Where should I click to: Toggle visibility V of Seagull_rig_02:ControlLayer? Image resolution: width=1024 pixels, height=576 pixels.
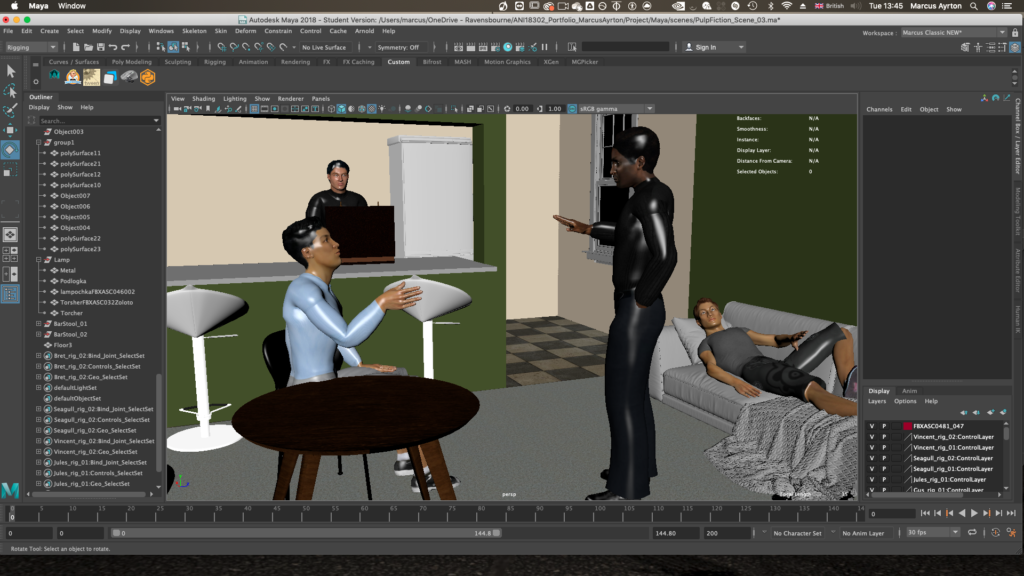click(x=871, y=458)
